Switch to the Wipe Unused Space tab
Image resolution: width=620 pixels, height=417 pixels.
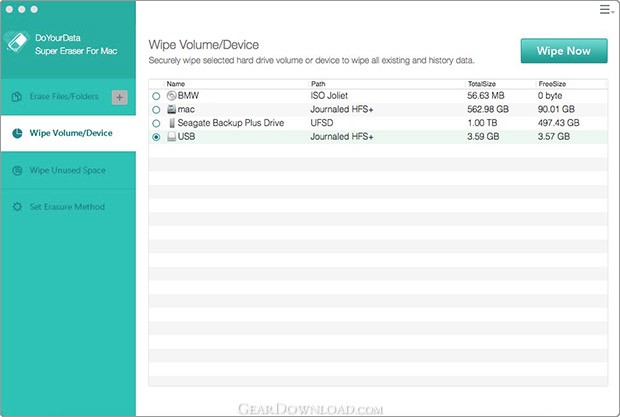click(68, 170)
